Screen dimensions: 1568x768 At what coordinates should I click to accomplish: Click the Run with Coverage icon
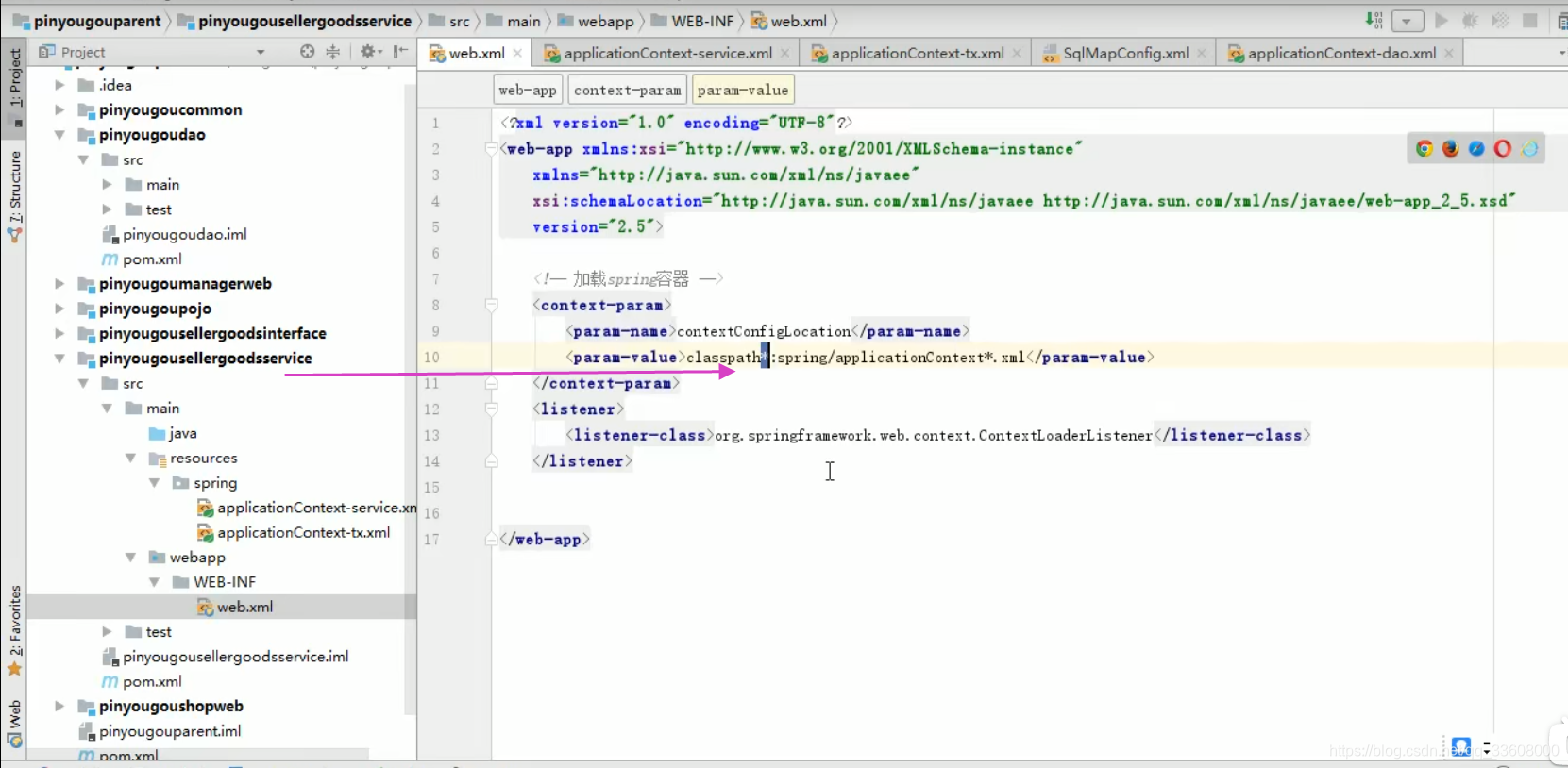(1500, 21)
